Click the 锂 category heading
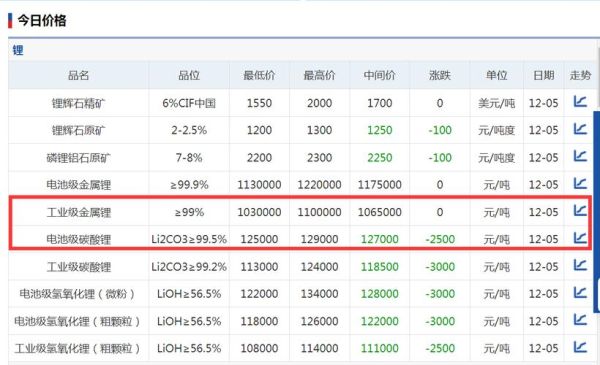This screenshot has height=365, width=600. [x=18, y=50]
